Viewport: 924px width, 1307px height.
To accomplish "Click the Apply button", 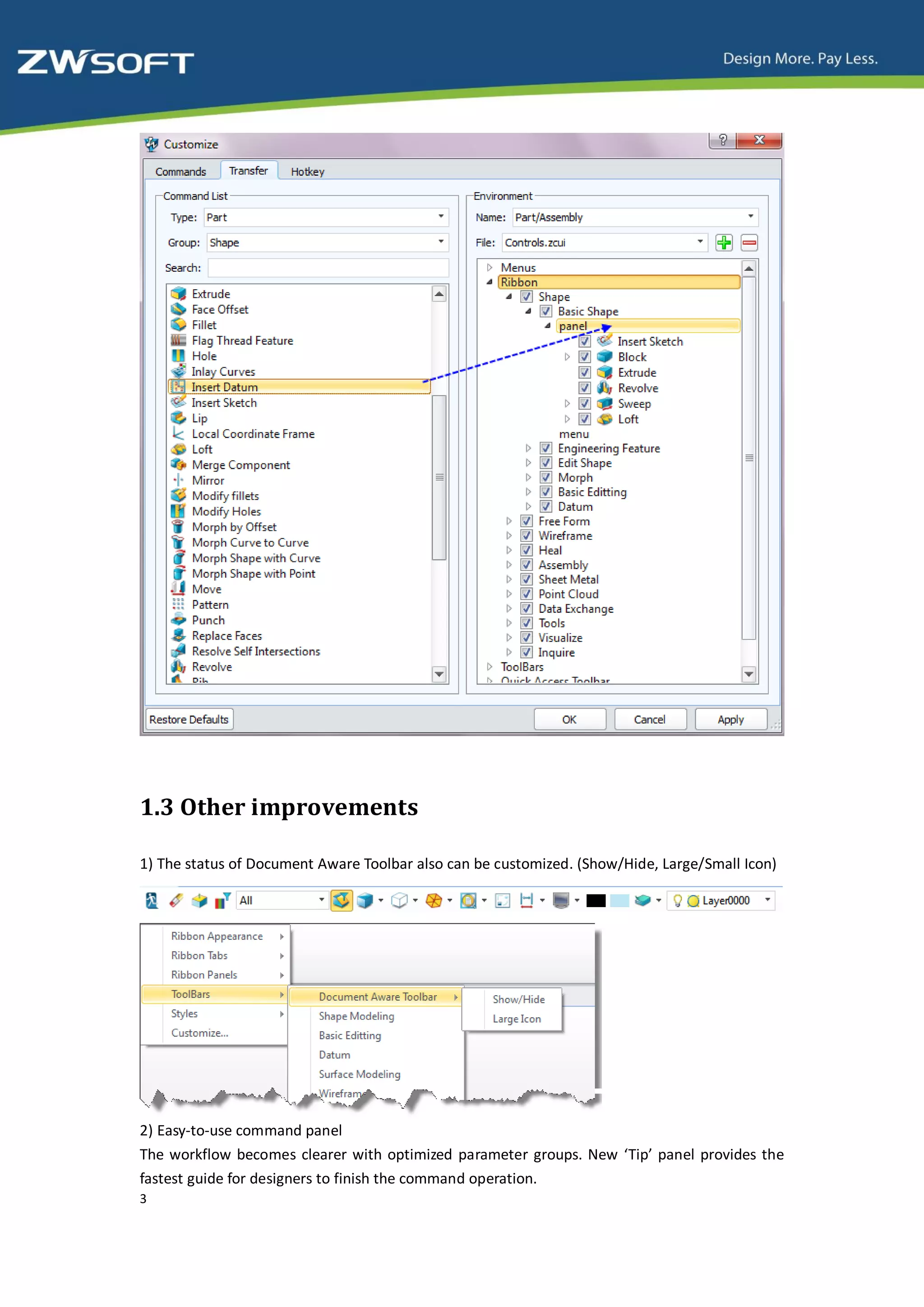I will (x=731, y=719).
